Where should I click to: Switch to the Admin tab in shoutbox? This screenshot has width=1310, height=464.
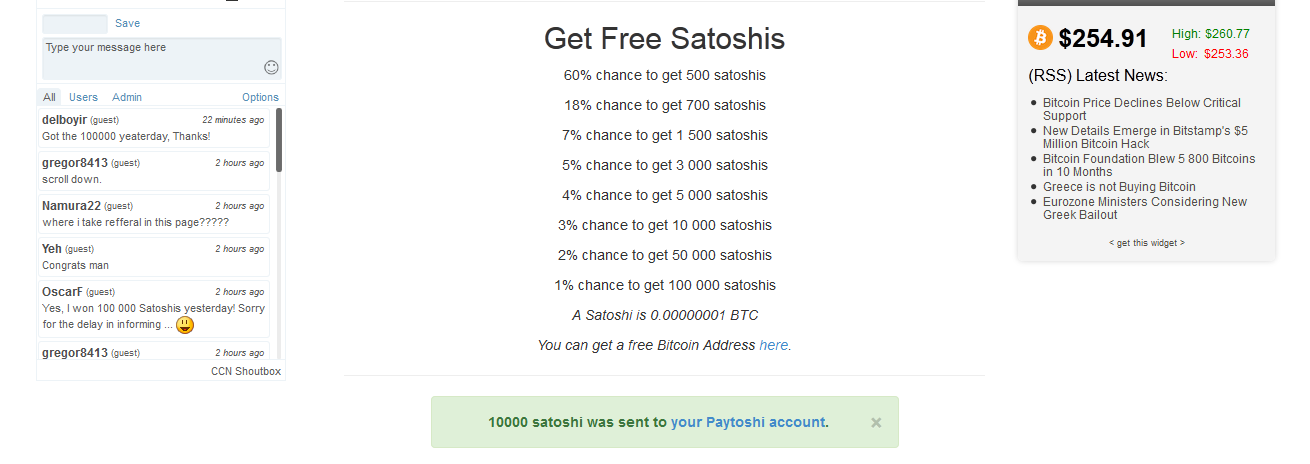(127, 97)
